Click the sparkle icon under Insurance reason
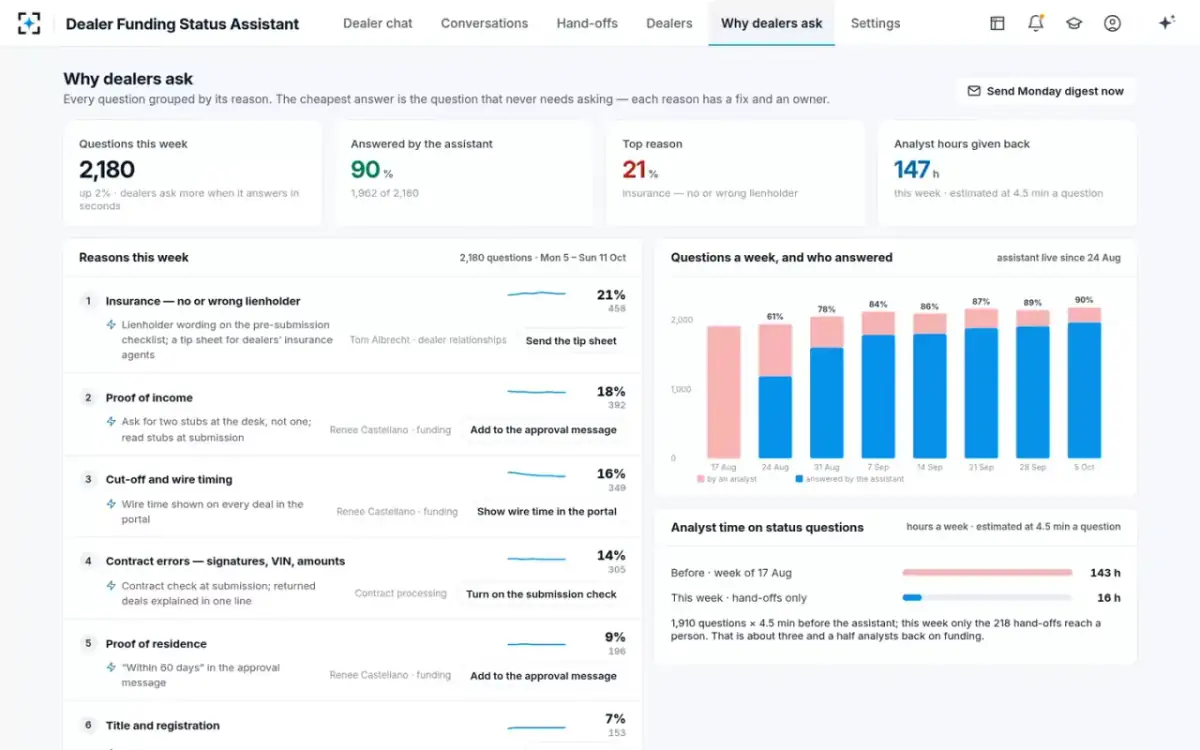The height and width of the screenshot is (750, 1200). (x=112, y=325)
